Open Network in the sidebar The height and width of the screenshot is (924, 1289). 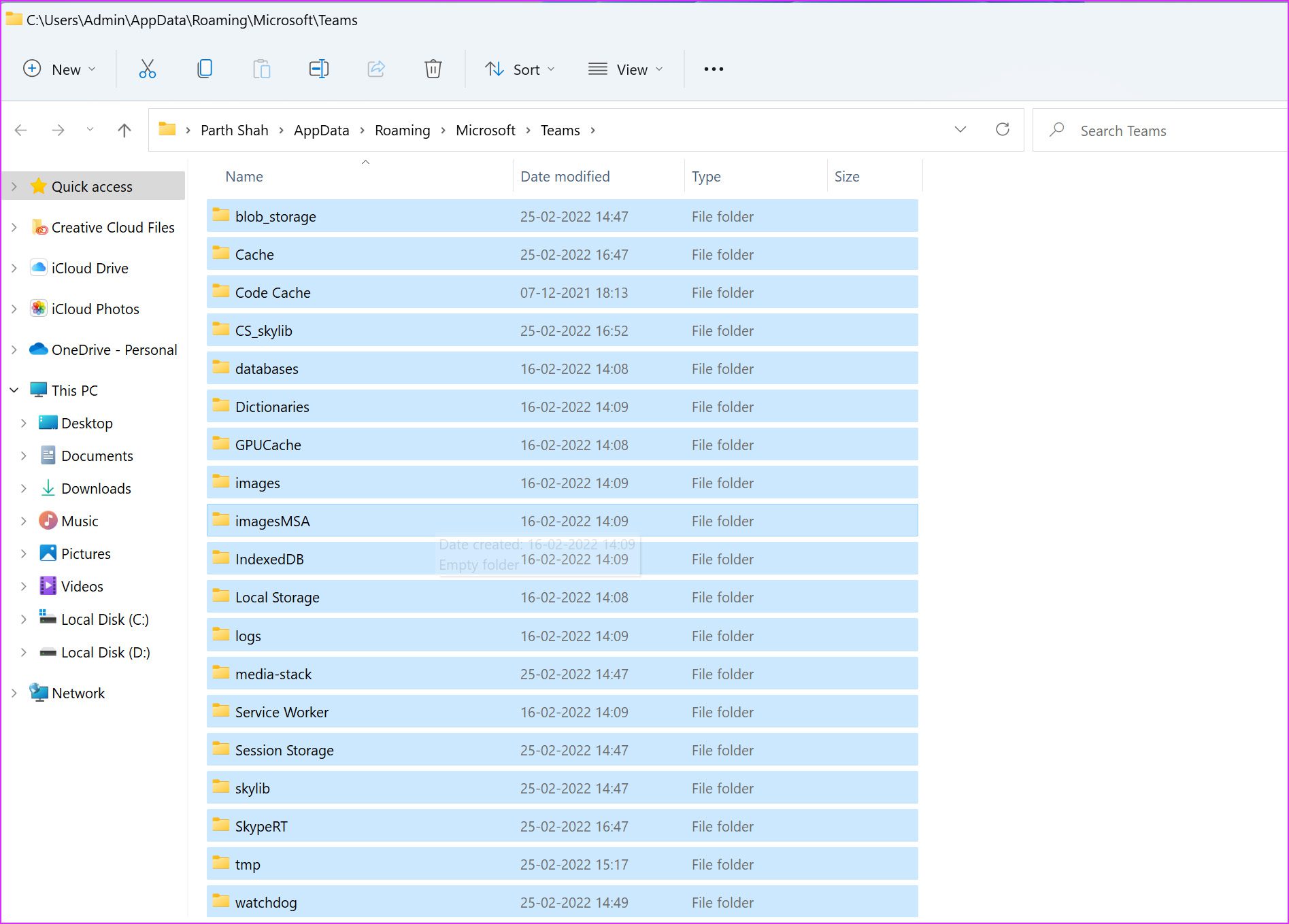coord(78,693)
